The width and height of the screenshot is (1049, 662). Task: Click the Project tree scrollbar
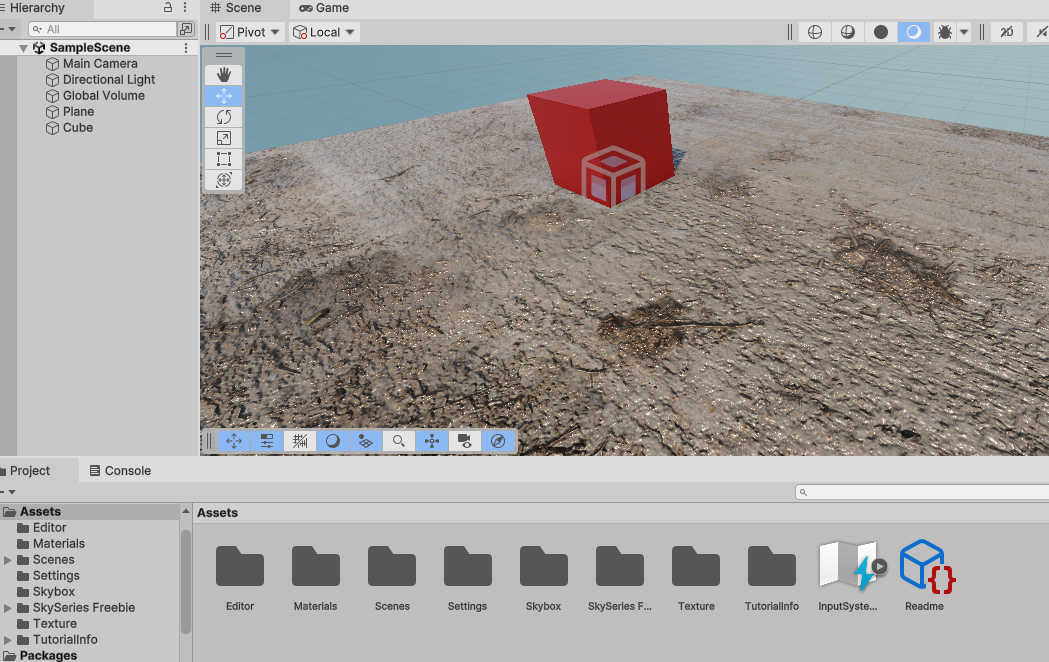point(186,582)
